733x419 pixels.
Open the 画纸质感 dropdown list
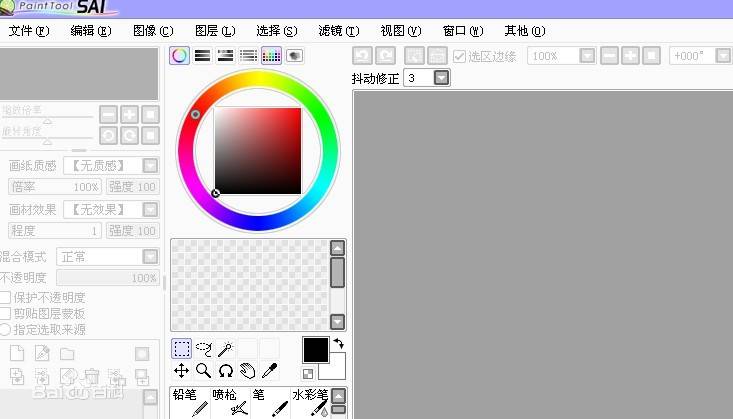(150, 165)
